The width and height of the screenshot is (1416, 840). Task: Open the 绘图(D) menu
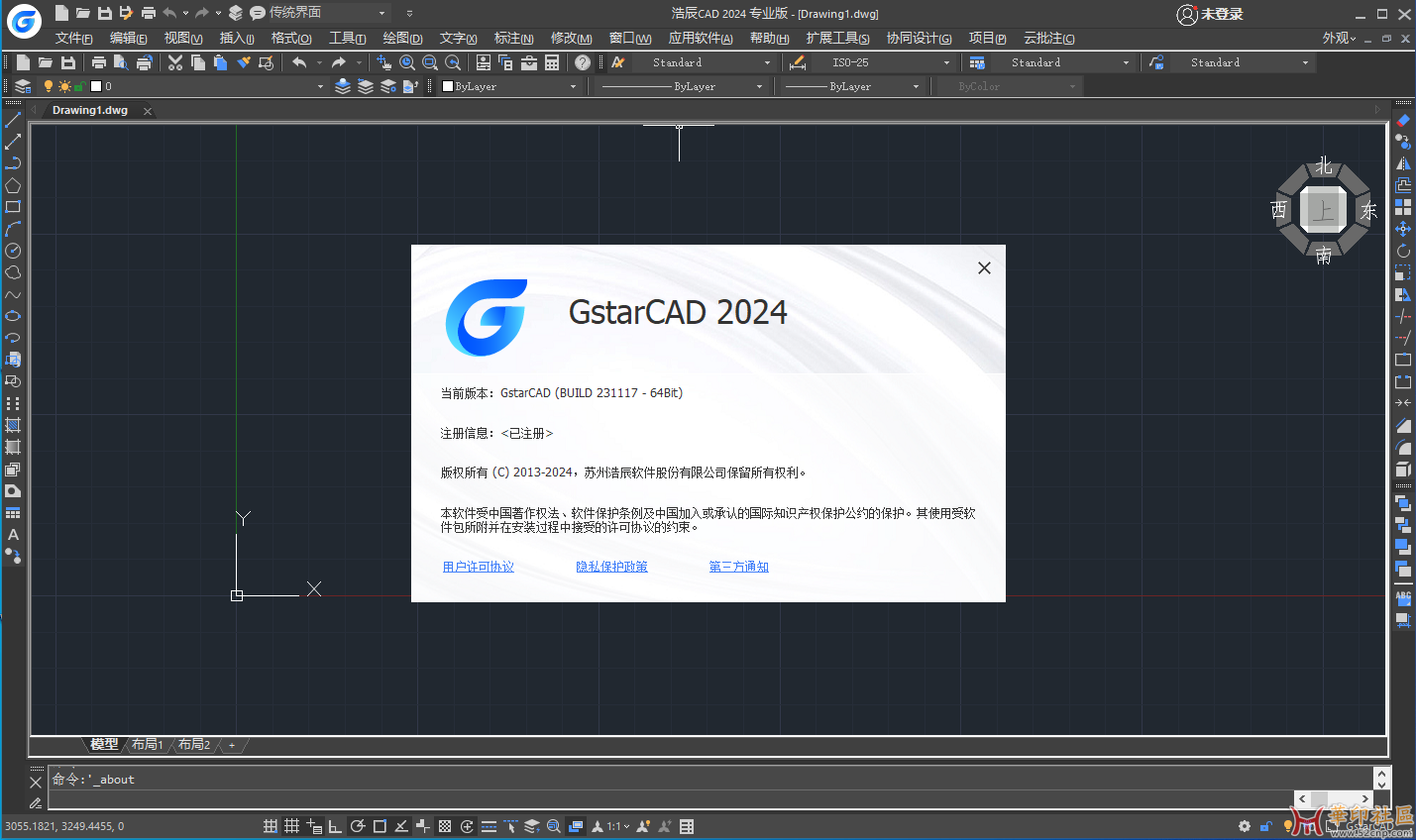(402, 38)
